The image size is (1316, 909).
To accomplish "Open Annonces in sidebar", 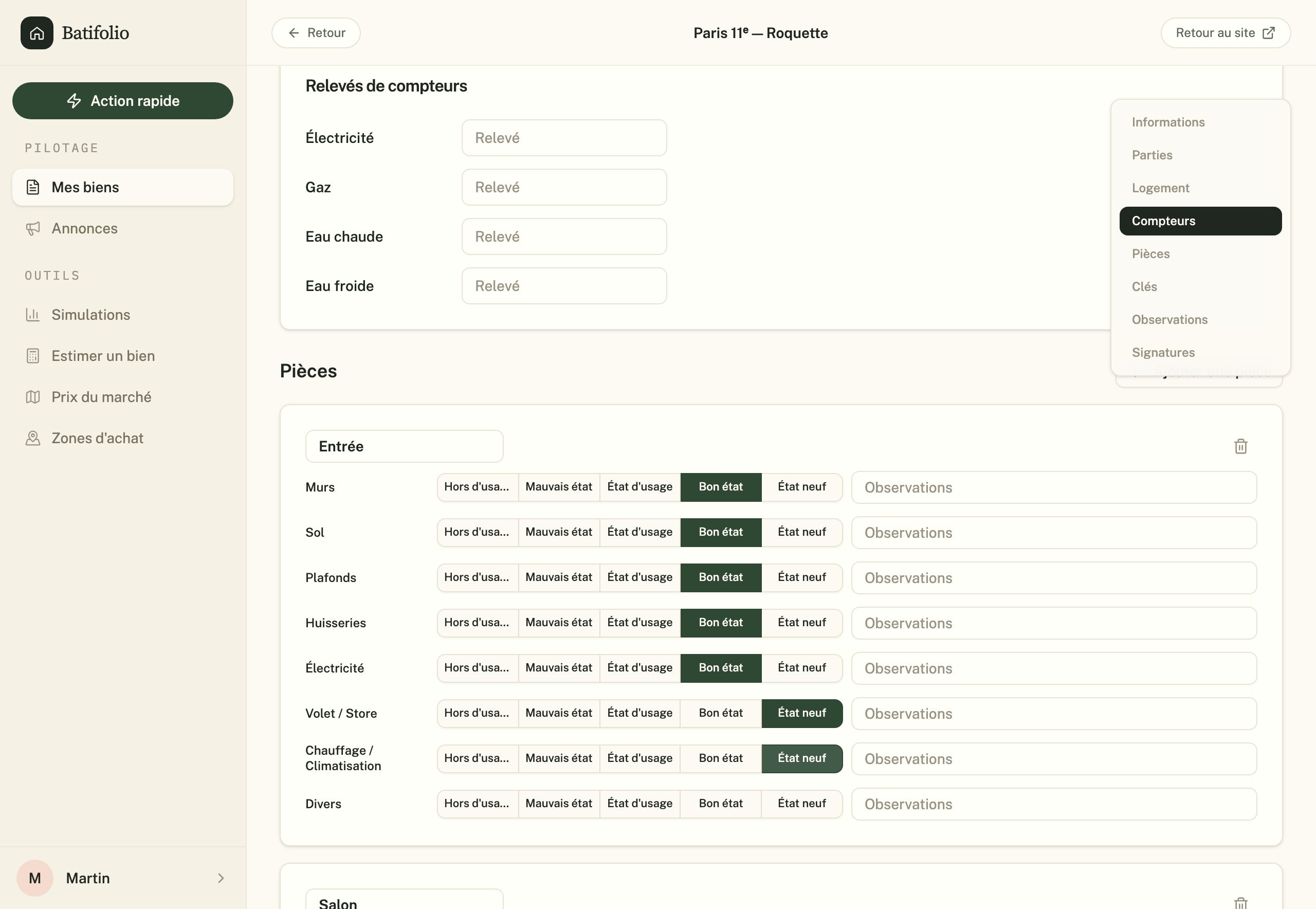I will pyautogui.click(x=123, y=228).
